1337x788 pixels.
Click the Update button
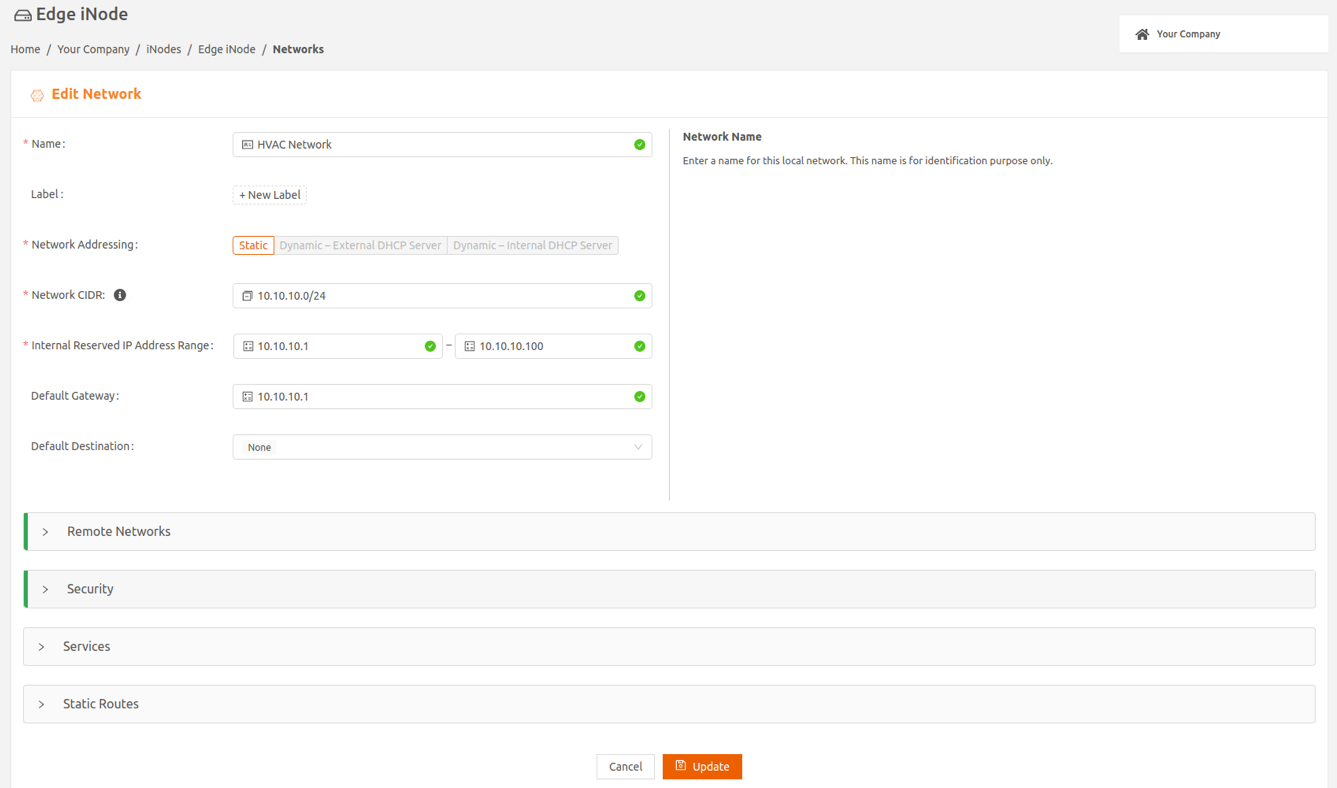tap(702, 767)
